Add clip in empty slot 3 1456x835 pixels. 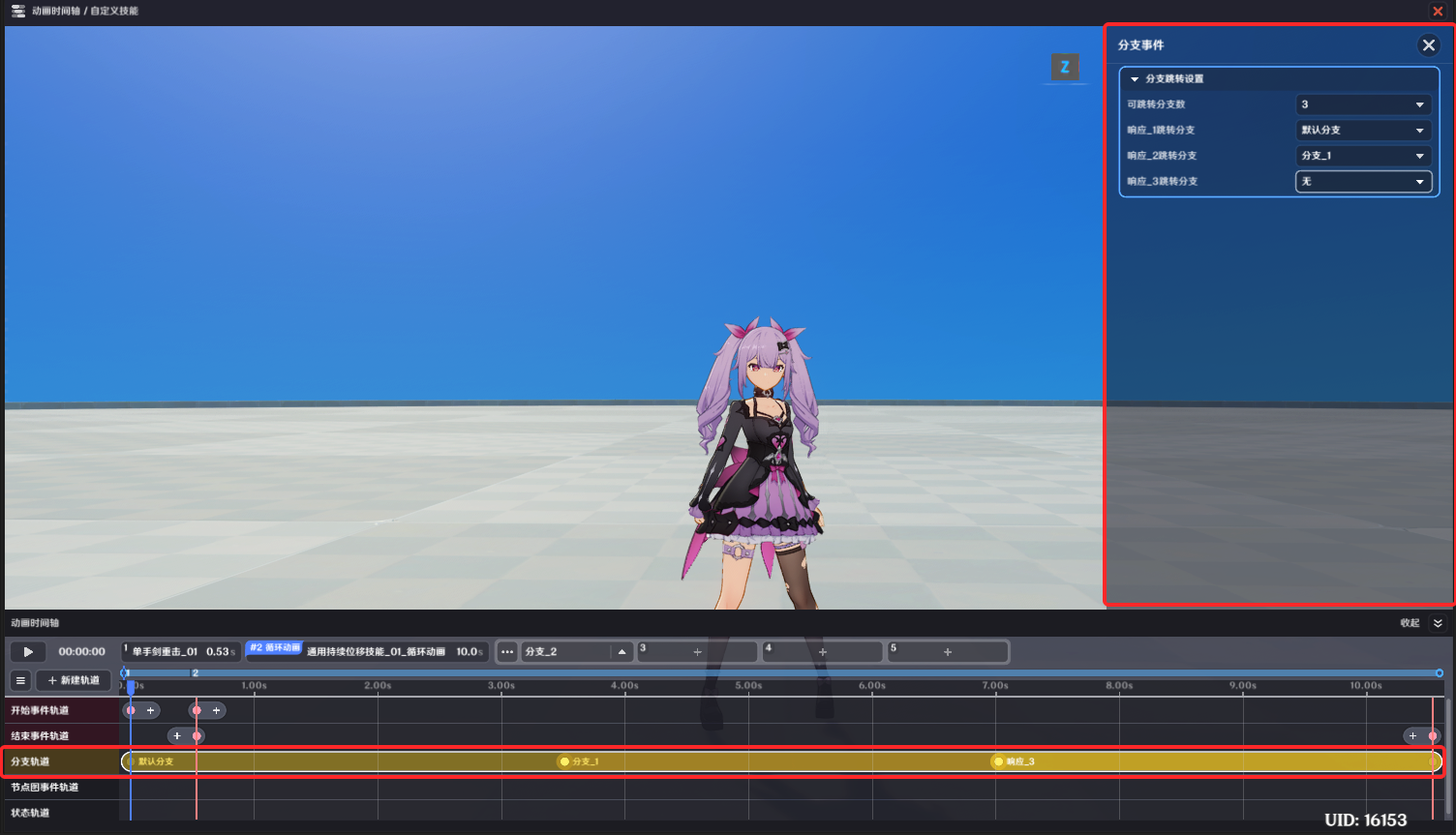tap(697, 652)
